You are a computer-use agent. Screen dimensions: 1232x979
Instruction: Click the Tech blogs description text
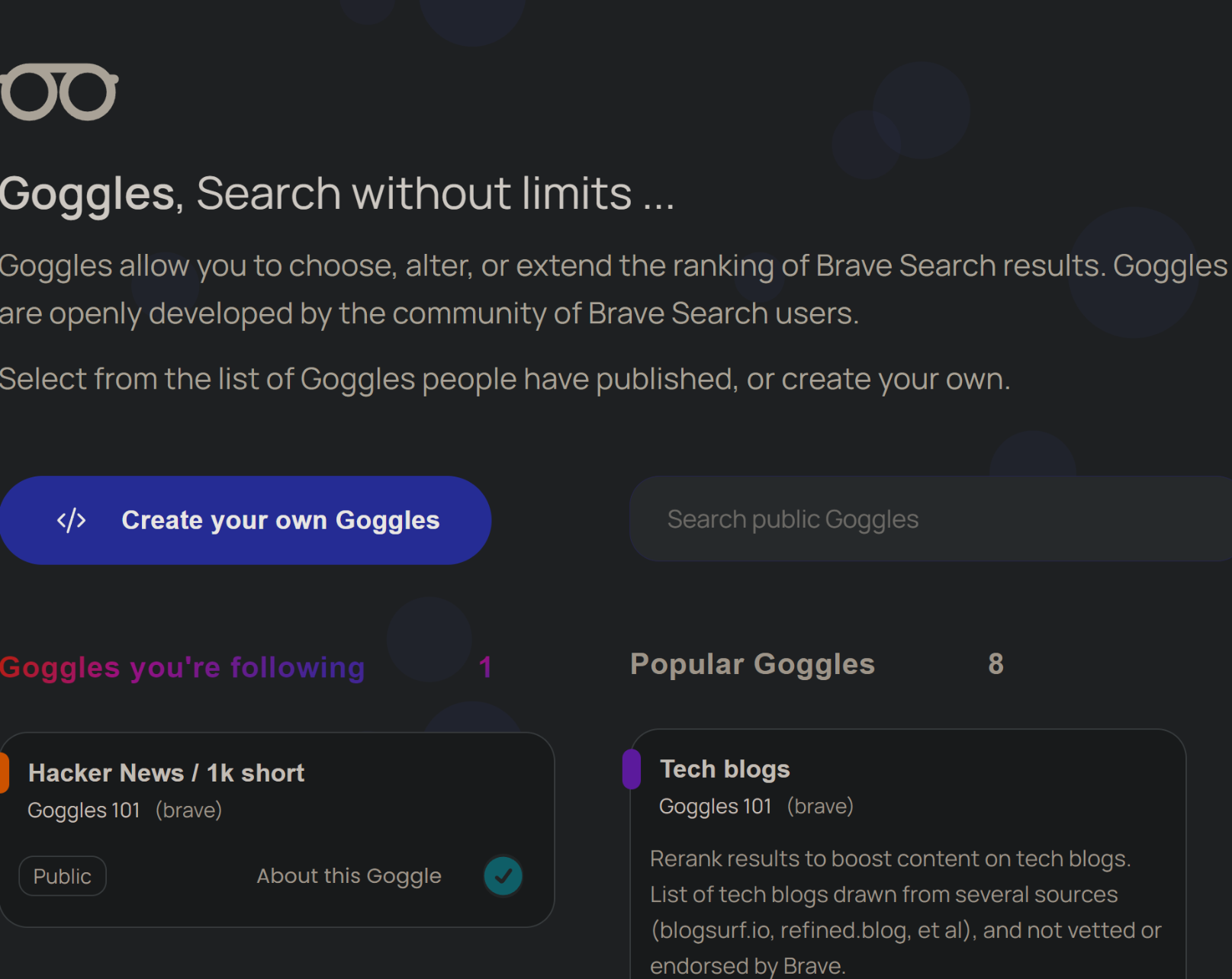tap(906, 912)
